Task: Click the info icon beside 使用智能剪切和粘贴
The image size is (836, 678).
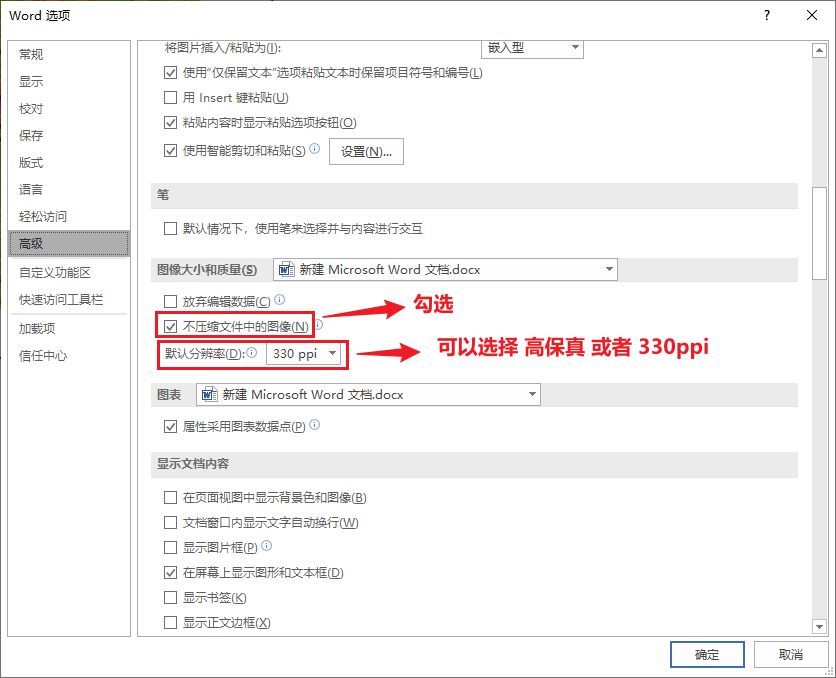Action: coord(315,149)
